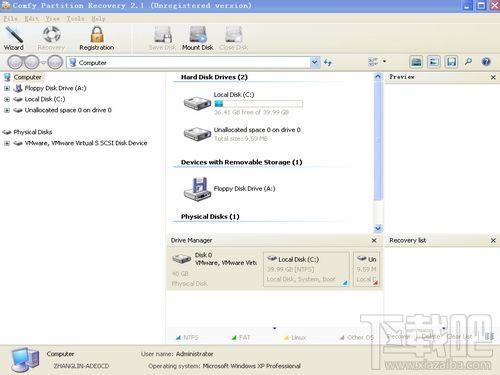Select Floppy Disk Drive (A:) in tree
500x375 pixels.
click(x=55, y=88)
